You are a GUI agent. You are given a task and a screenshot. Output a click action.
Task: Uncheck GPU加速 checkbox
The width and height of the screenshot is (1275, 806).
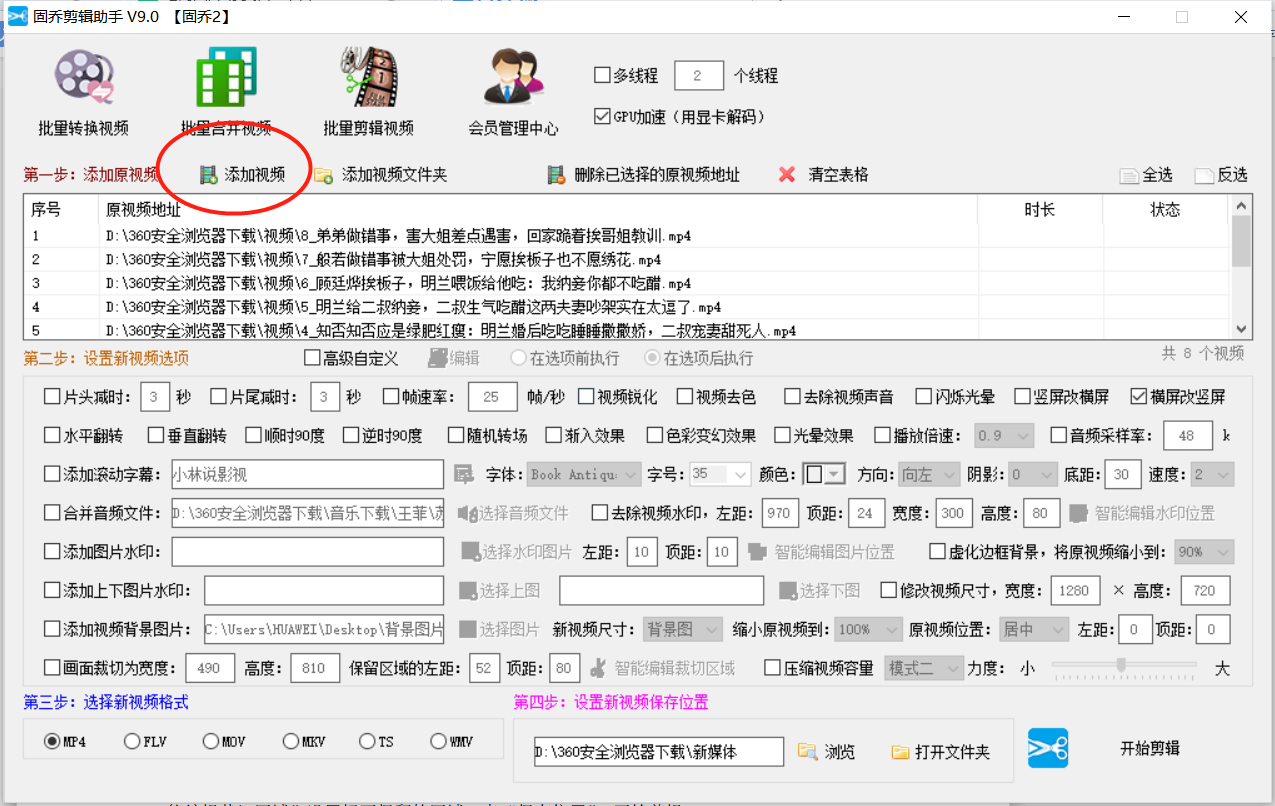[602, 117]
